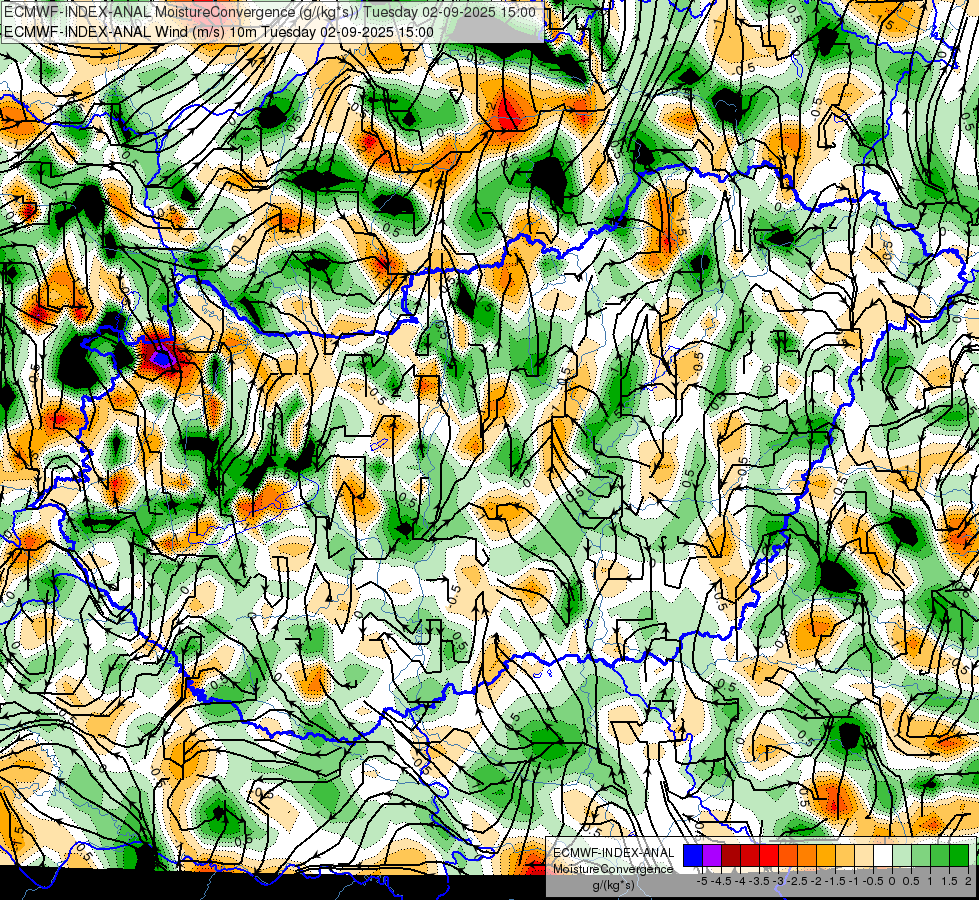Click the legend scale value '-0.5'
Screen dimensions: 979x900
(873, 881)
